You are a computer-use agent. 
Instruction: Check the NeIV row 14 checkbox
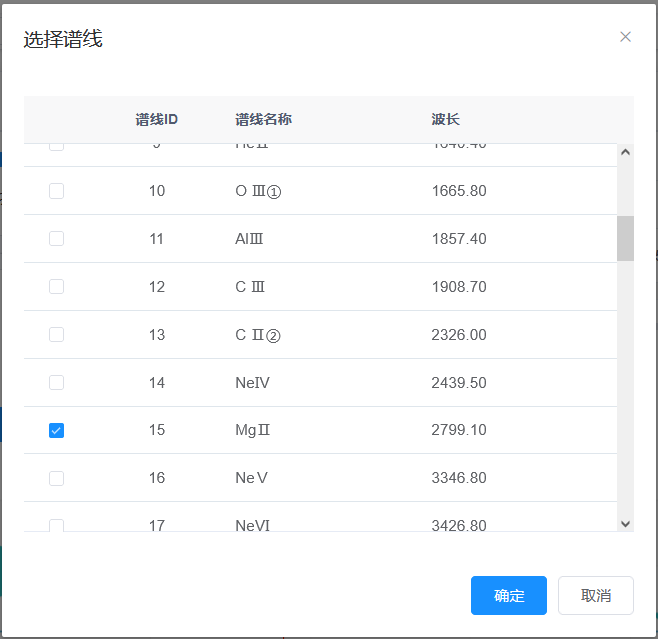[x=56, y=383]
